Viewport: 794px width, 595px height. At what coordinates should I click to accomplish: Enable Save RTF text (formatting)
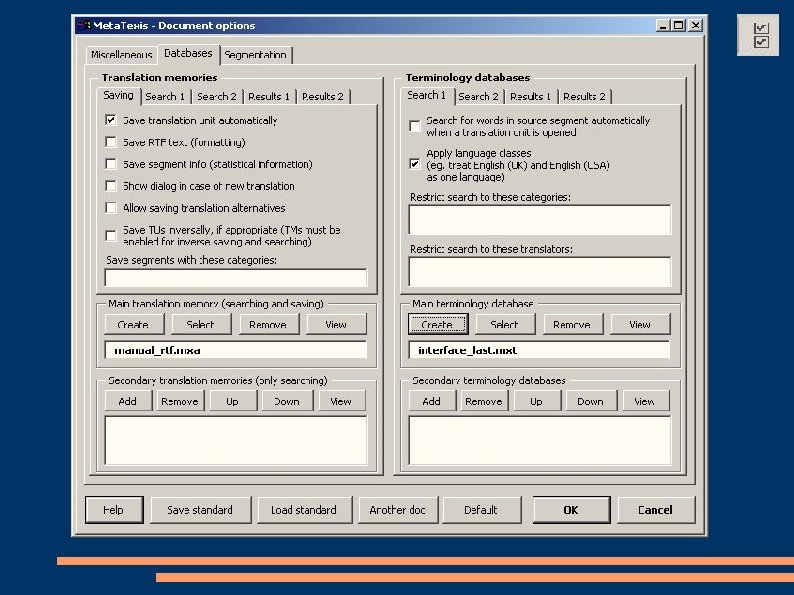(110, 142)
